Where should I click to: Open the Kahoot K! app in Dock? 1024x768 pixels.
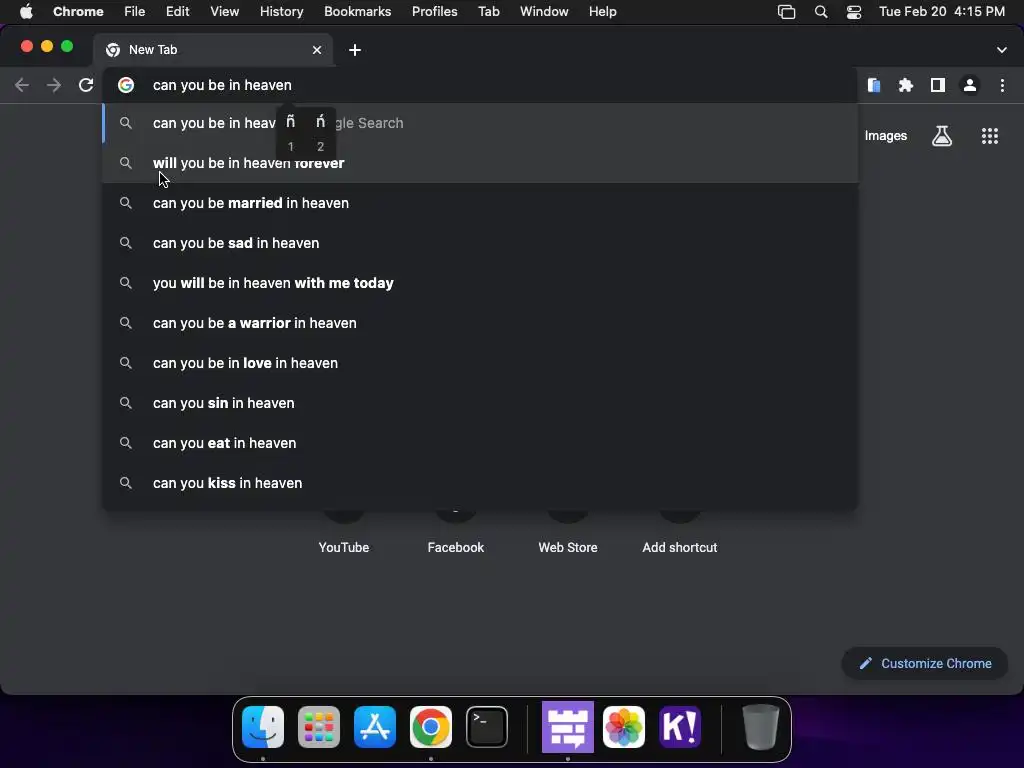coord(680,727)
